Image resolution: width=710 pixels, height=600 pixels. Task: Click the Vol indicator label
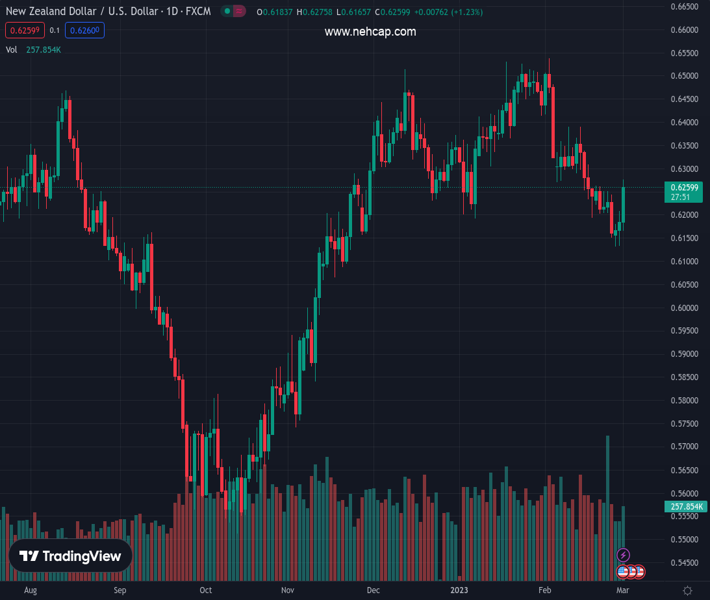pos(11,49)
